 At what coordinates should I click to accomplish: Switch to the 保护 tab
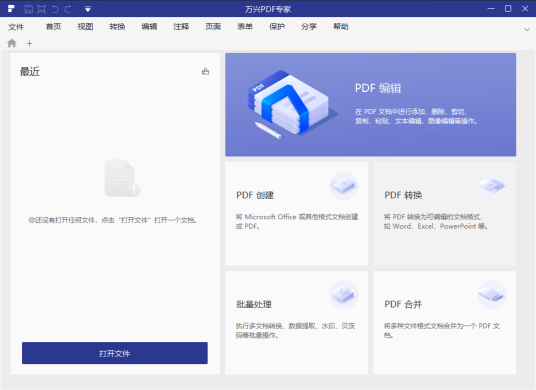coord(277,27)
